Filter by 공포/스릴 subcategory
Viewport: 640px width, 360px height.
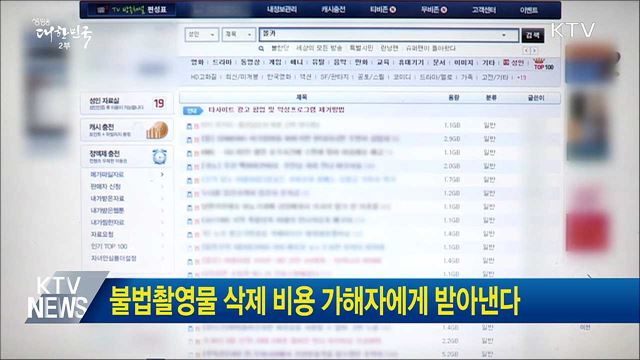pos(371,77)
